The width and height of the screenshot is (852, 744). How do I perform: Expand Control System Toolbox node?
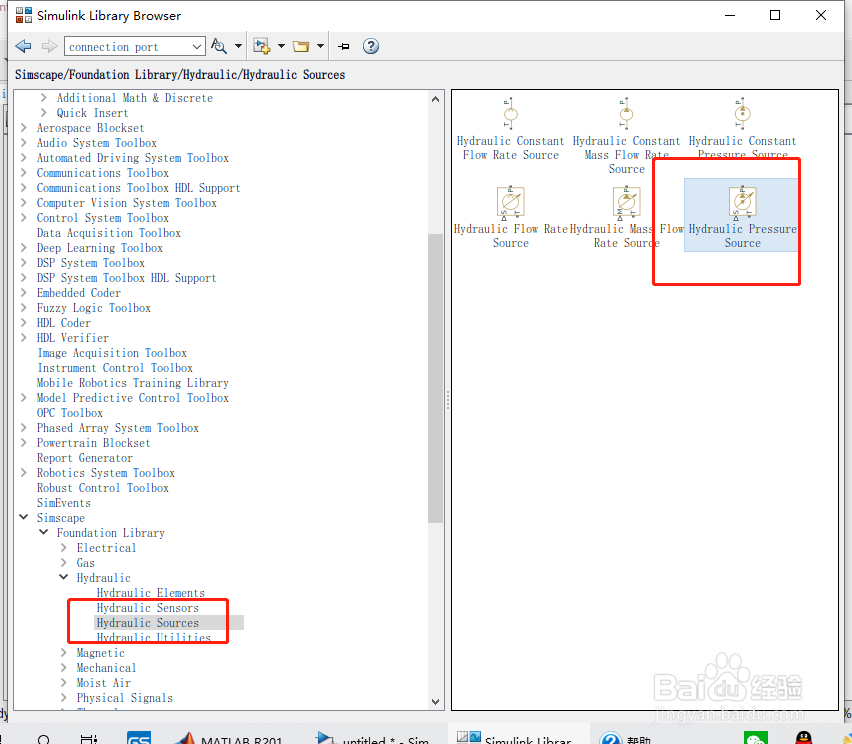[24, 217]
